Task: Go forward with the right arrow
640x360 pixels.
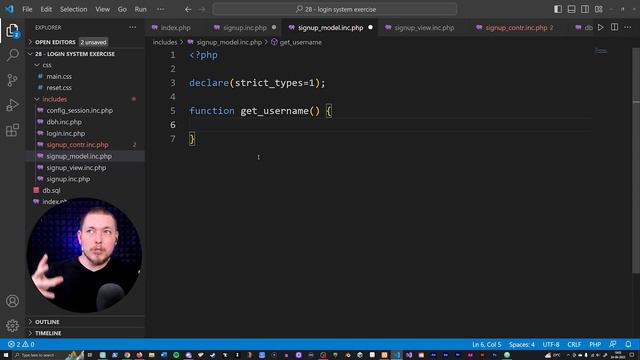Action: point(202,9)
